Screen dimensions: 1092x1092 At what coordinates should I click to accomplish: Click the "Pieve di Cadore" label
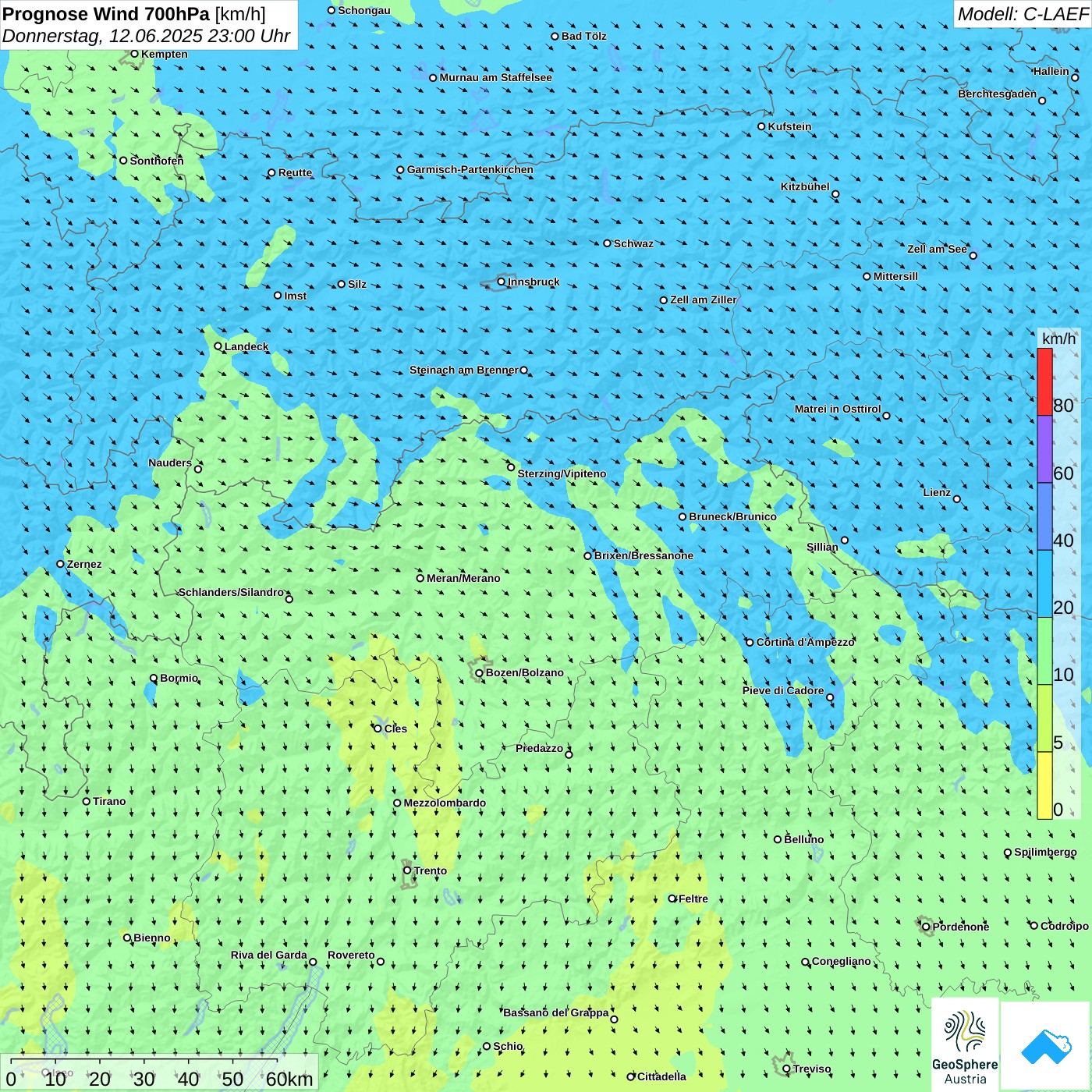tap(783, 690)
